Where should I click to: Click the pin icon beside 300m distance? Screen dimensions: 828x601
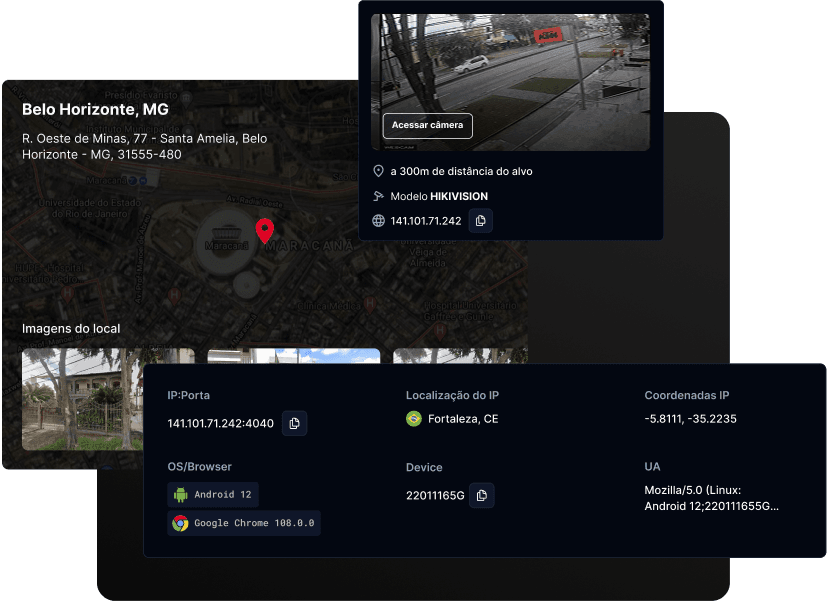pos(378,171)
